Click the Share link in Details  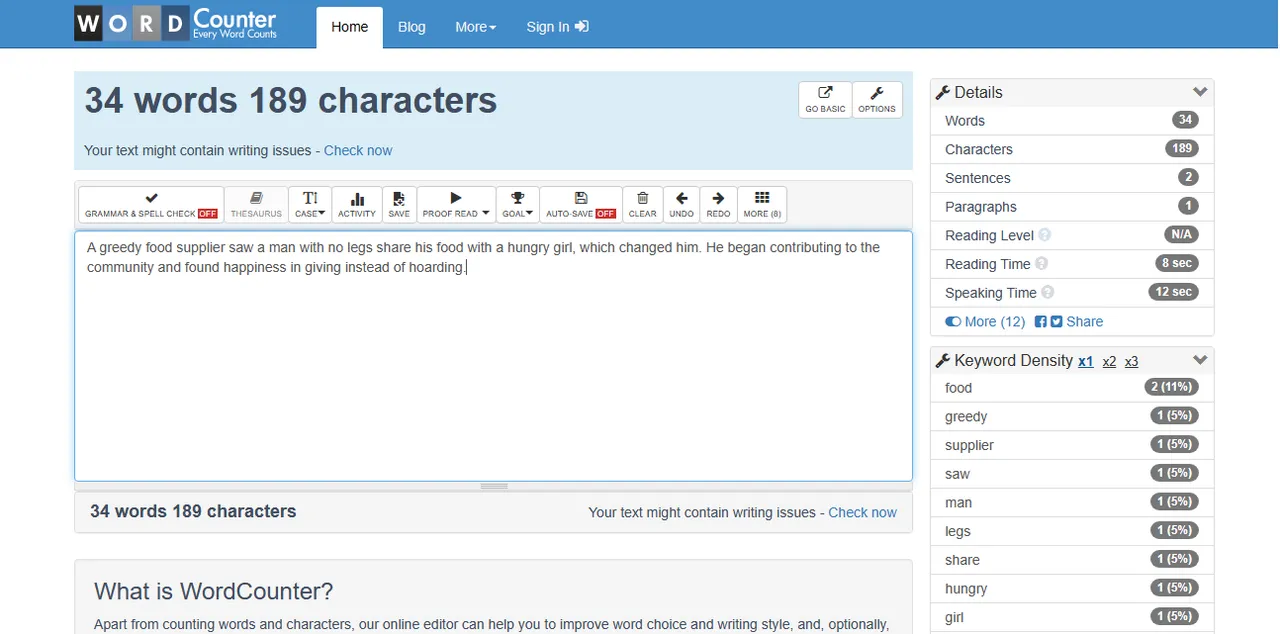(1085, 322)
